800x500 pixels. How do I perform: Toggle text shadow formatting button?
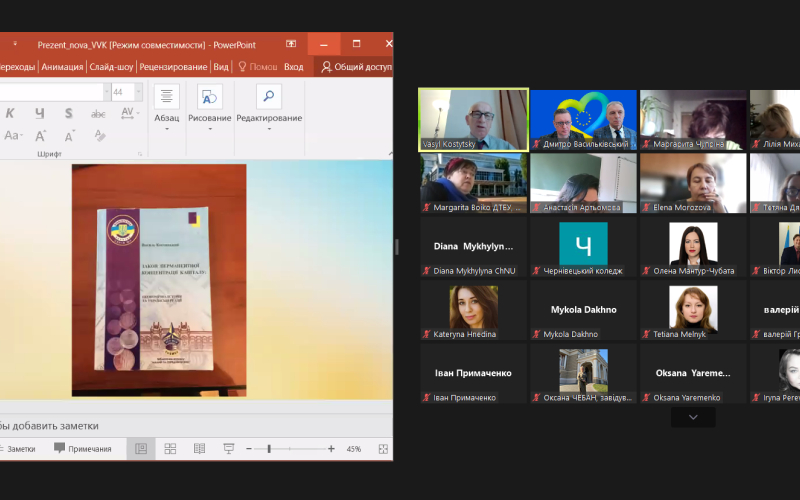[68, 113]
